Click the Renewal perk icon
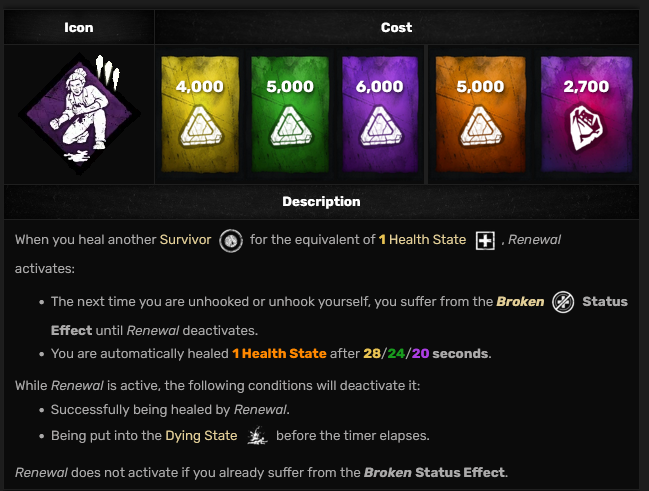649x491 pixels. pyautogui.click(x=79, y=114)
